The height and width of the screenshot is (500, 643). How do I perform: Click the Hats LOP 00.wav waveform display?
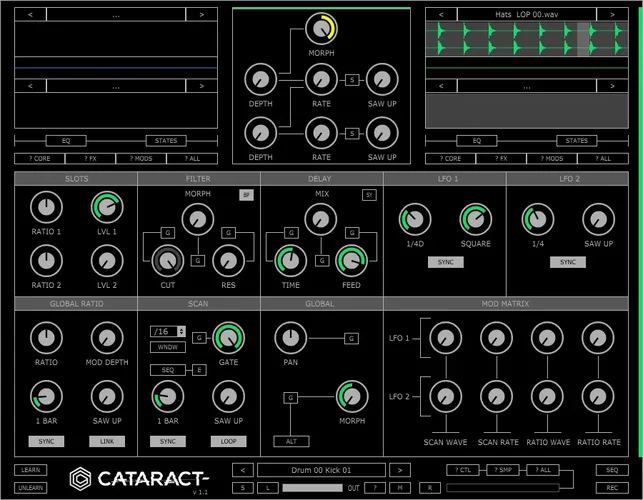(527, 39)
